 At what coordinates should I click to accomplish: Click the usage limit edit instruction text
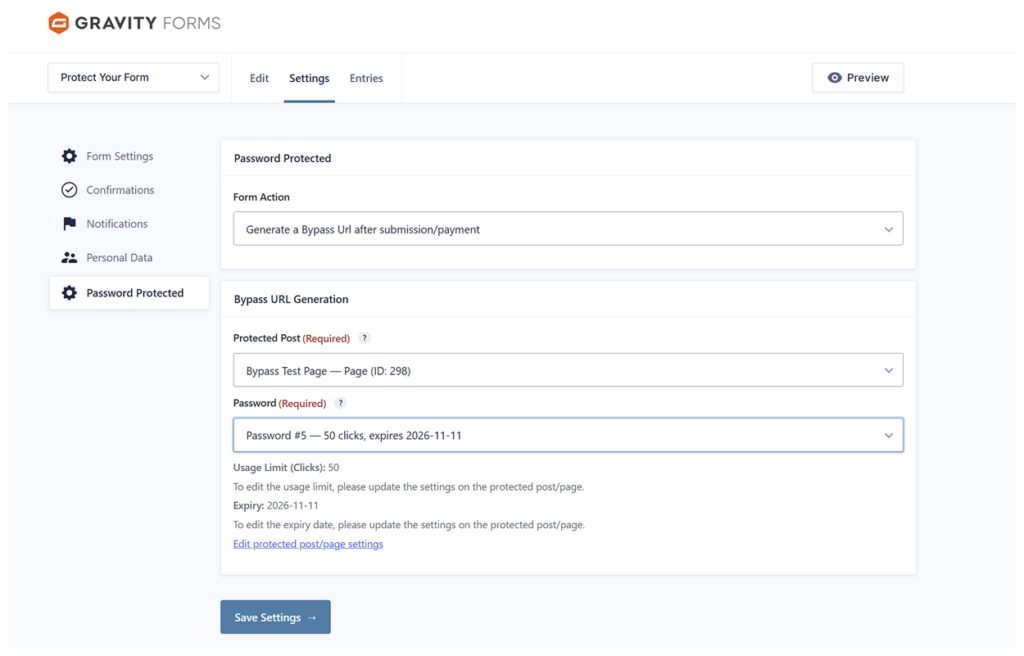pyautogui.click(x=409, y=487)
